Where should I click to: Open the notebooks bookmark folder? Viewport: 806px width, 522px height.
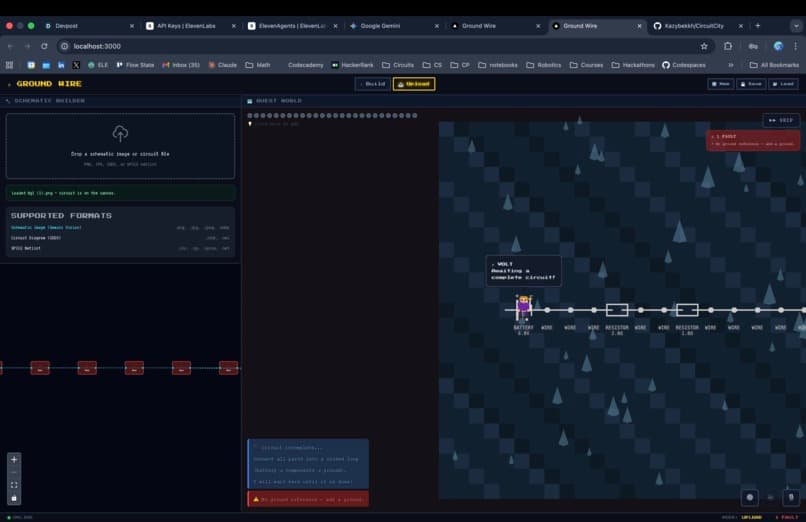point(498,65)
